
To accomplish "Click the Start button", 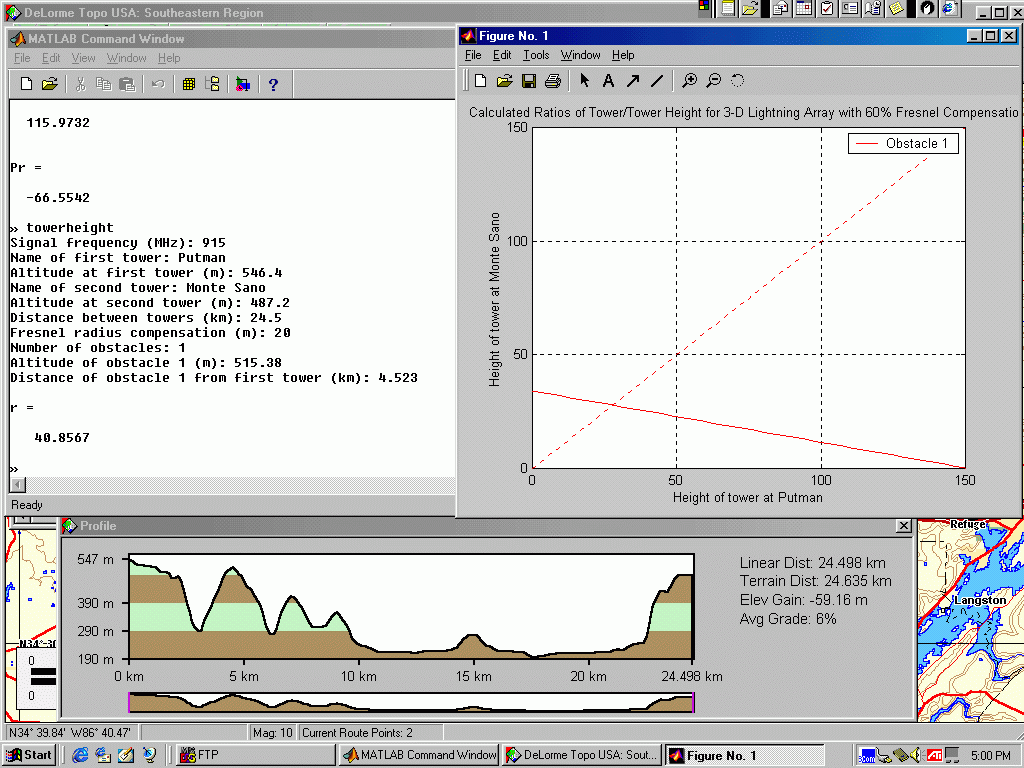I will click(29, 755).
